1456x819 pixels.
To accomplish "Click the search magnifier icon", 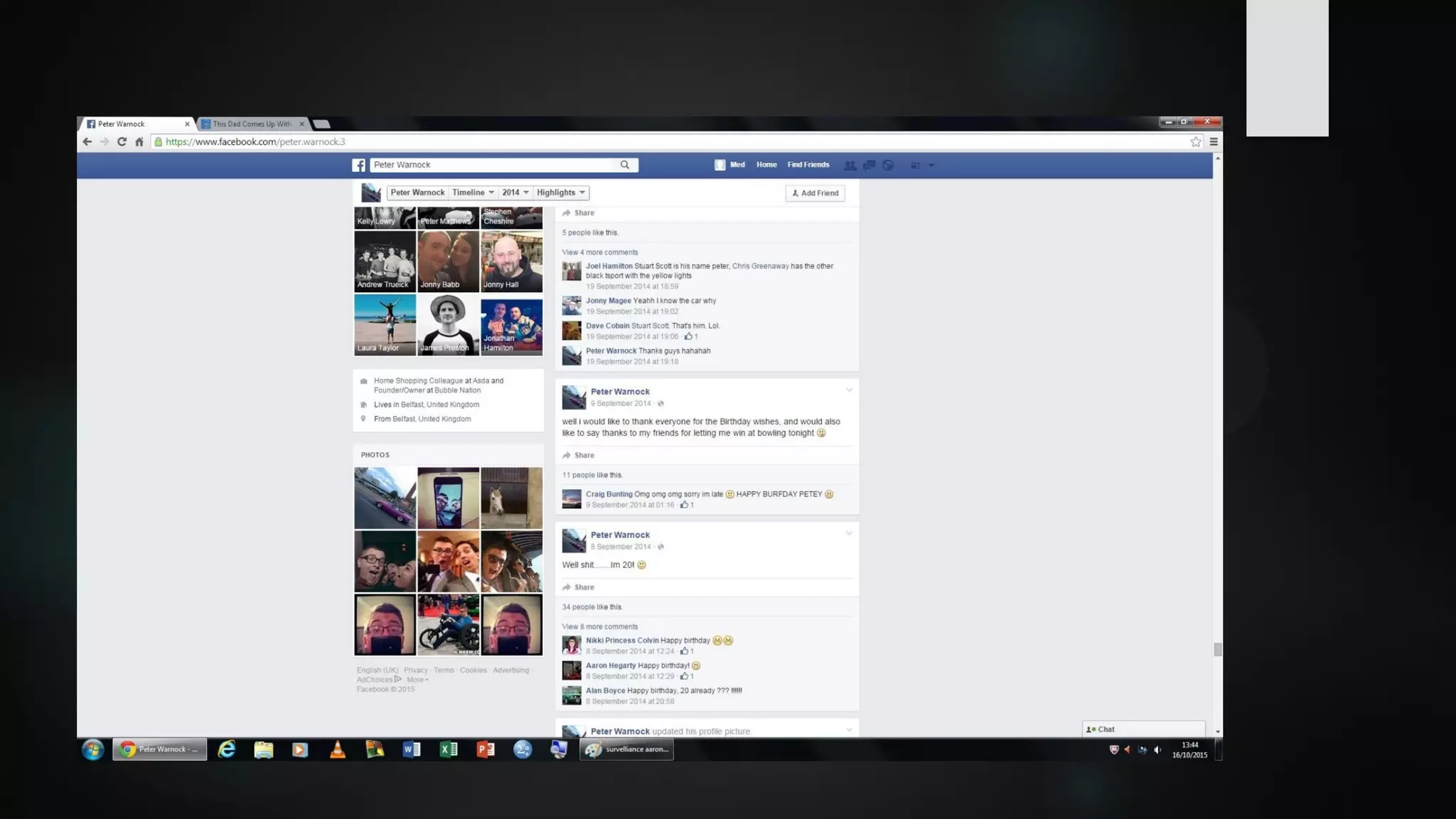I will (x=624, y=165).
